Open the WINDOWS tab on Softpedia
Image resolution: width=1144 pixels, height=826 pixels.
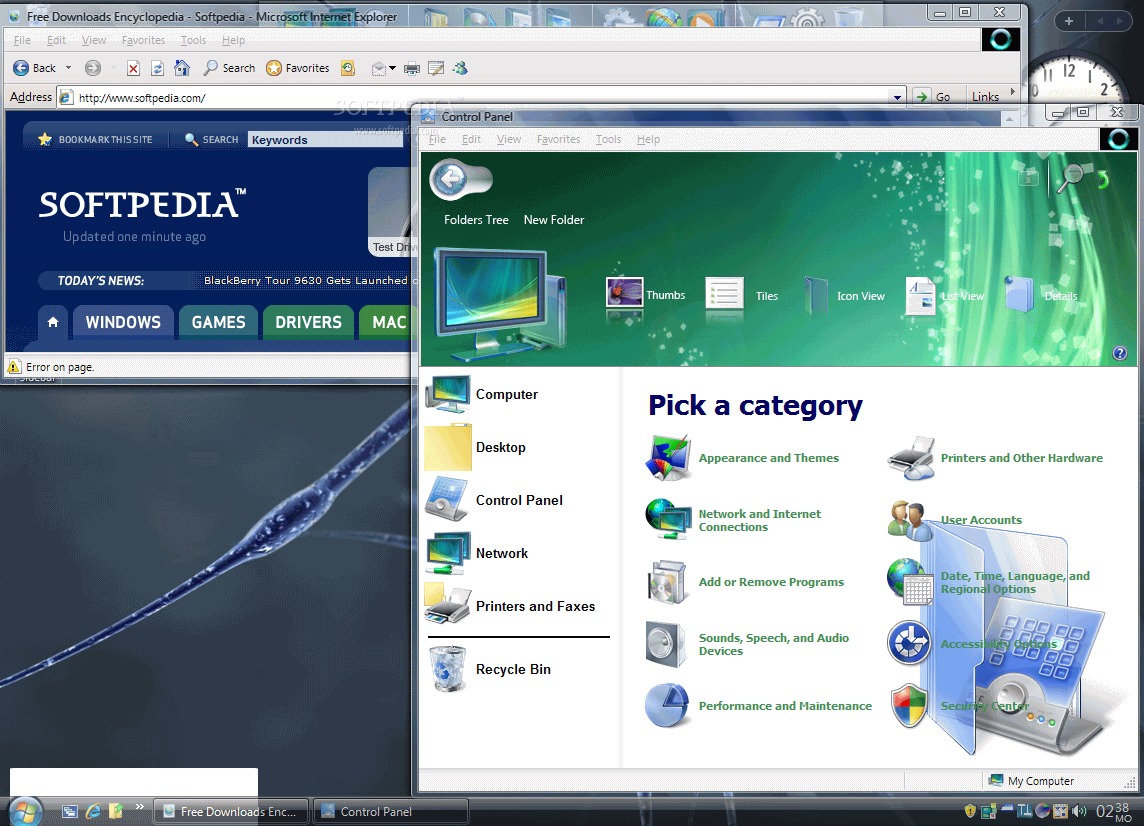pyautogui.click(x=123, y=323)
